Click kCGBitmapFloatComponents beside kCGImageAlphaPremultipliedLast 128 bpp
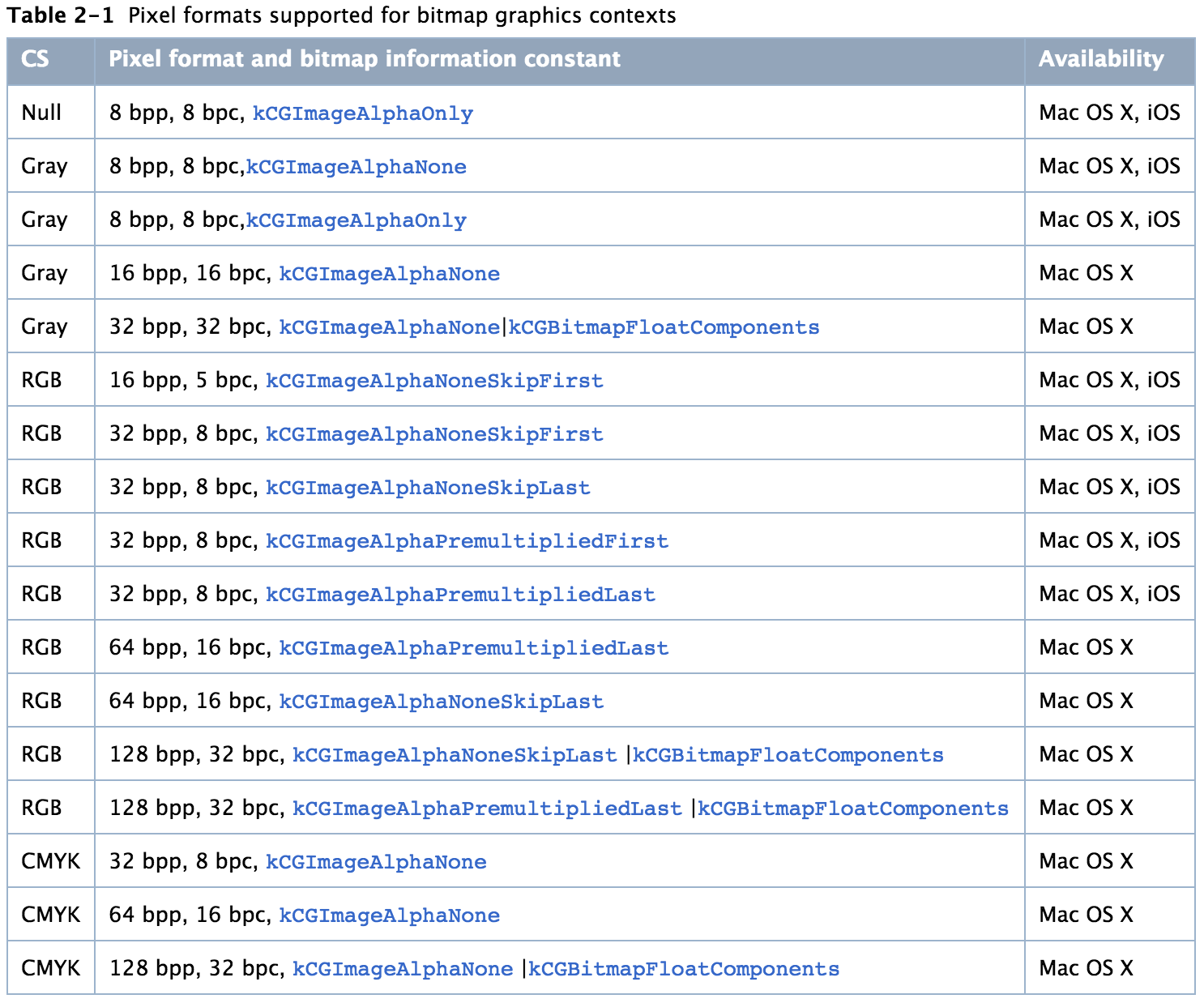The image size is (1204, 1003). pyautogui.click(x=853, y=809)
